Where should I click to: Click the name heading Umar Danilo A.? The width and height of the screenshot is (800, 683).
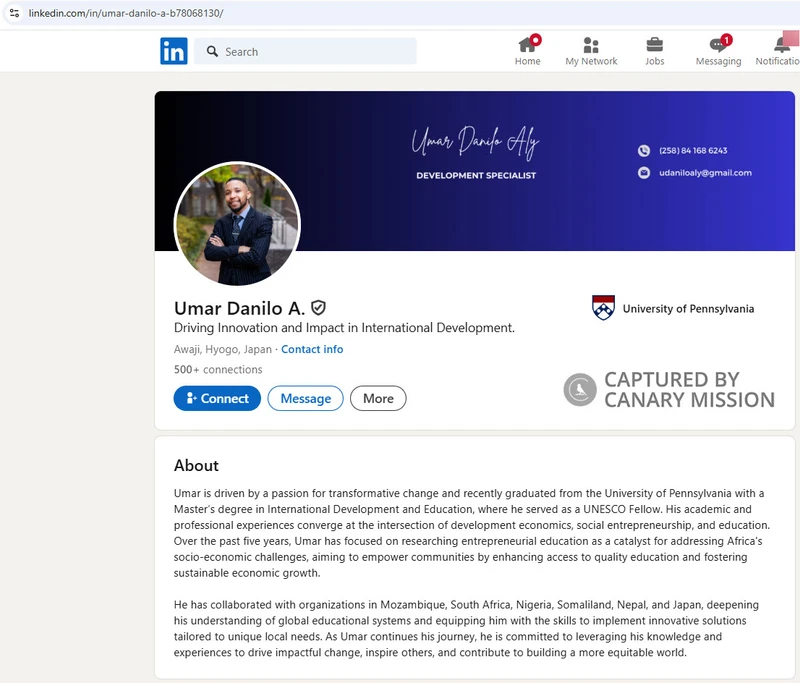pos(239,308)
